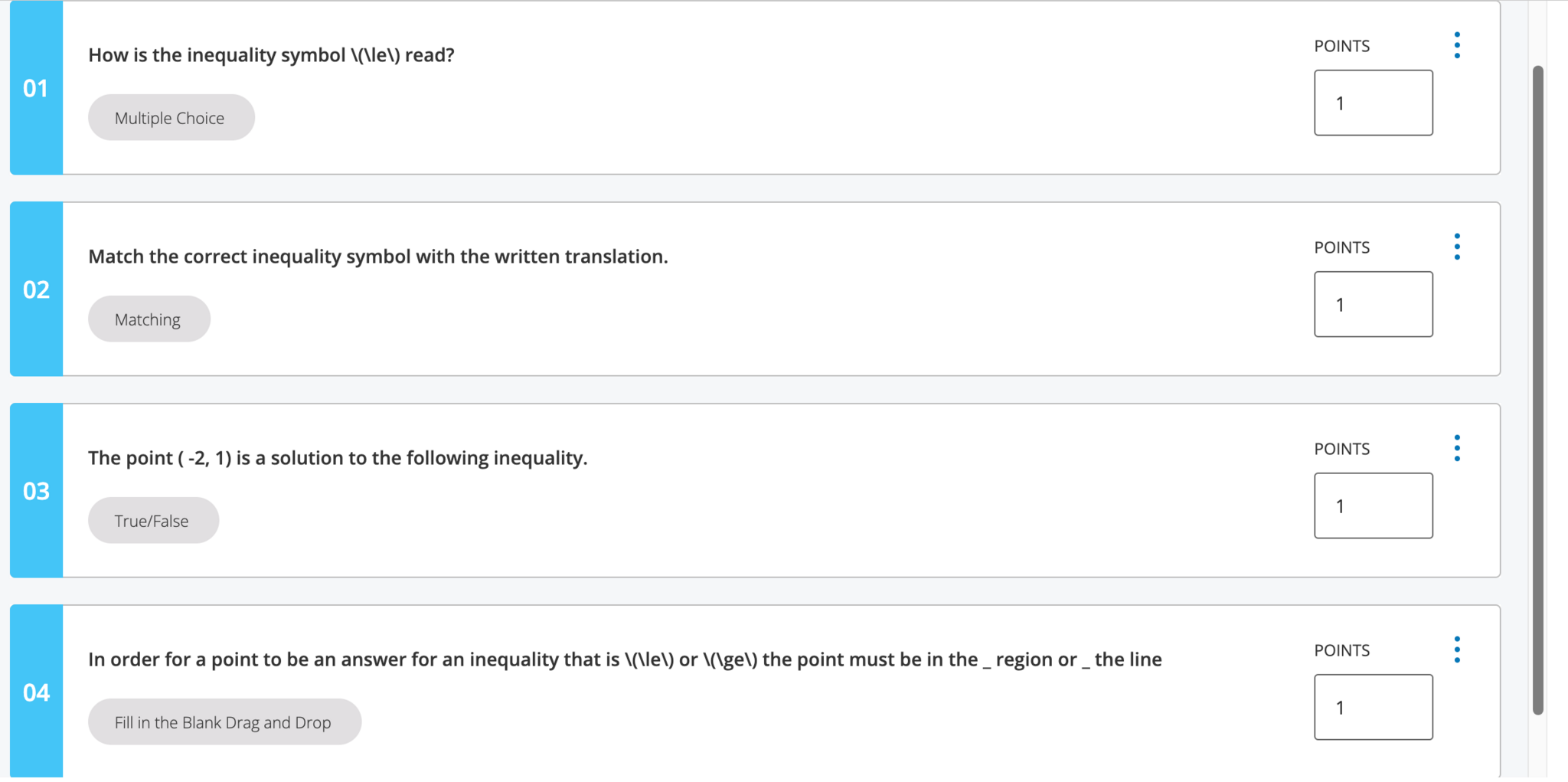The height and width of the screenshot is (782, 1568).
Task: Click the points field for question 02
Action: (1373, 304)
